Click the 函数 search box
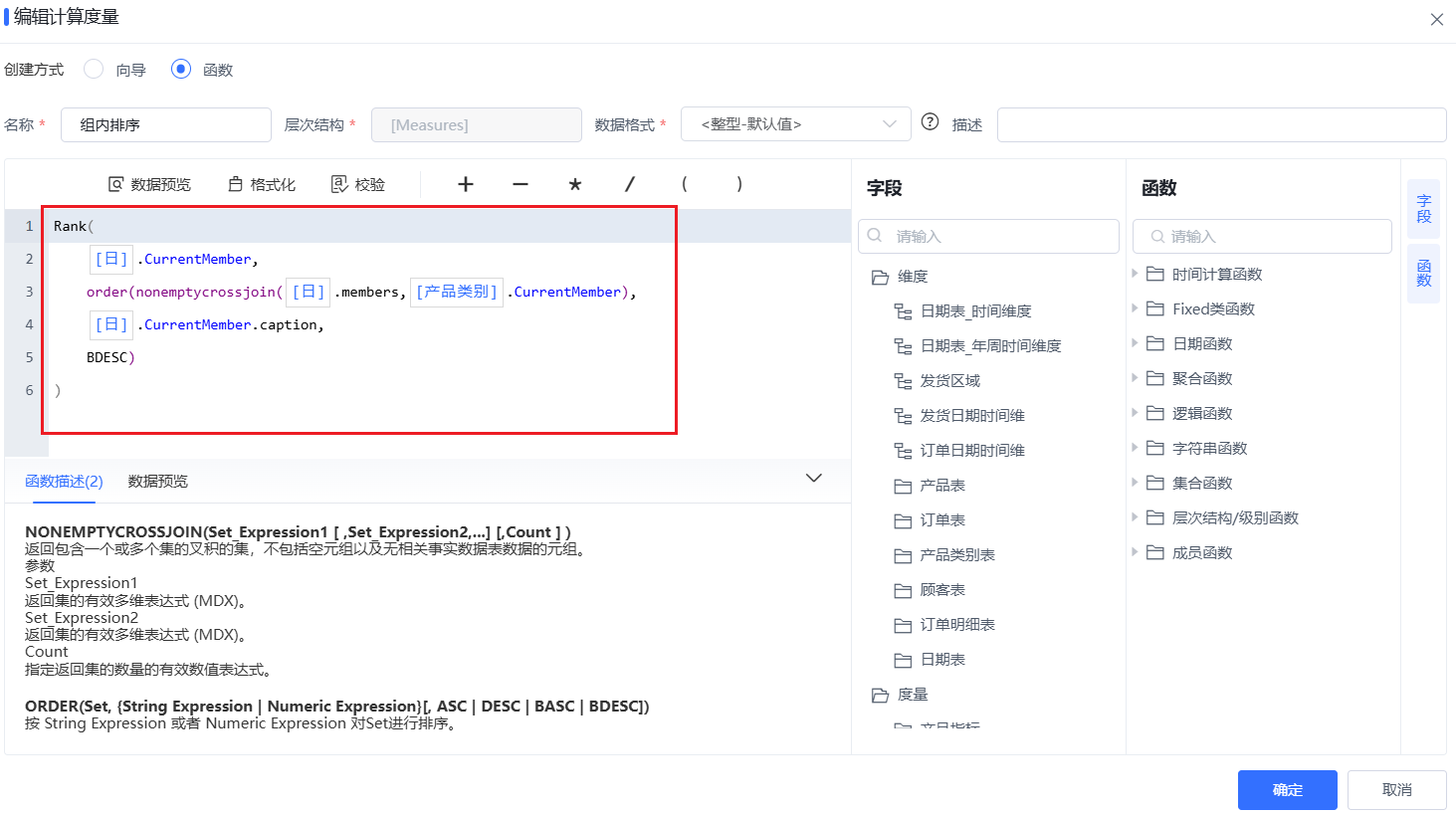 (x=1262, y=236)
